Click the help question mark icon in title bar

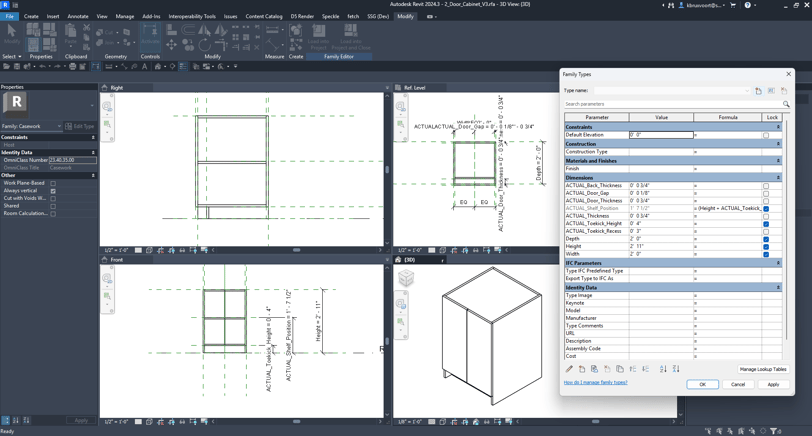coord(747,5)
